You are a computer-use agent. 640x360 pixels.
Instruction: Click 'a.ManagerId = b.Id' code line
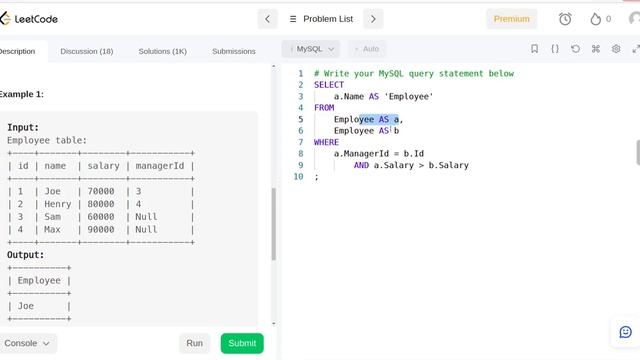[x=379, y=153]
